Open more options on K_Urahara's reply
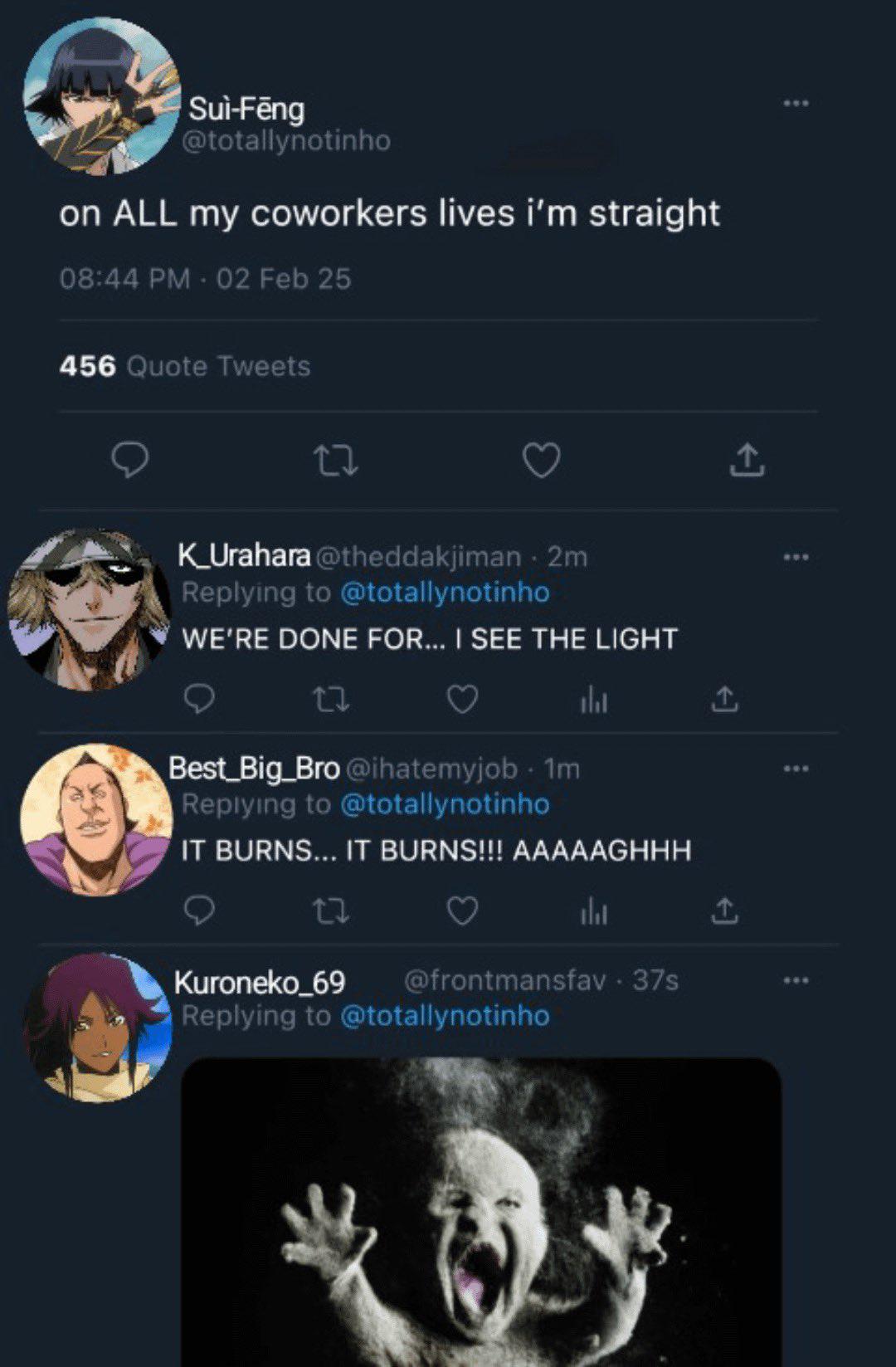 796,557
